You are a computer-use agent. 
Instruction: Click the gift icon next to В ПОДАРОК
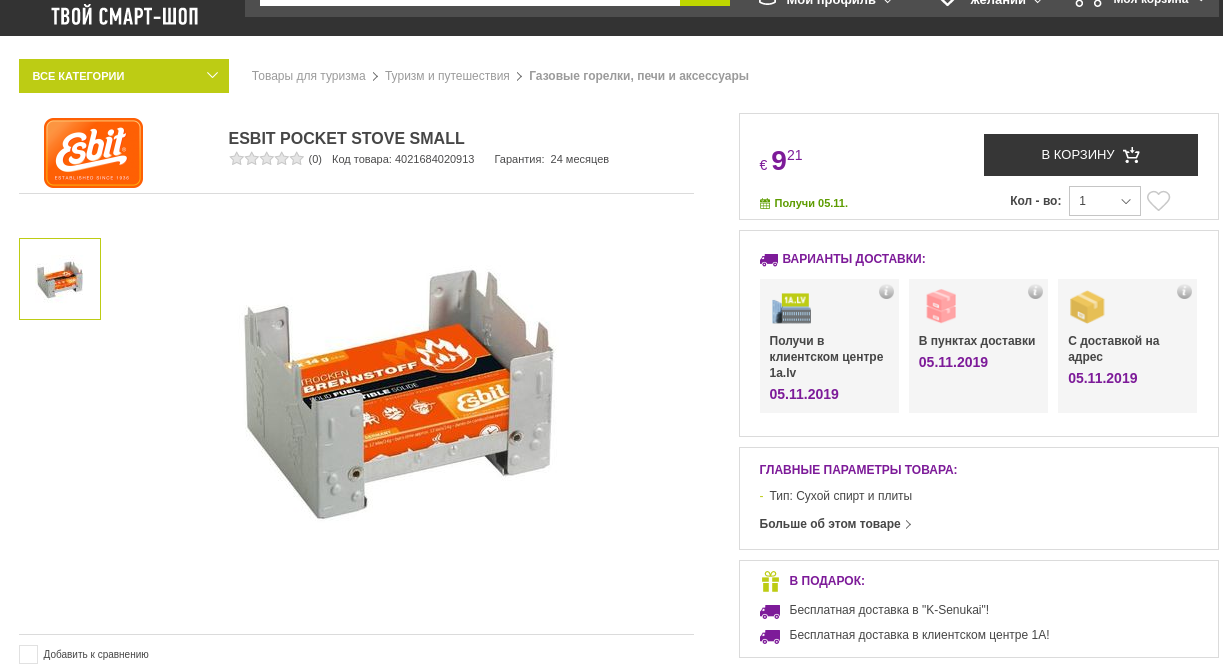click(x=770, y=581)
